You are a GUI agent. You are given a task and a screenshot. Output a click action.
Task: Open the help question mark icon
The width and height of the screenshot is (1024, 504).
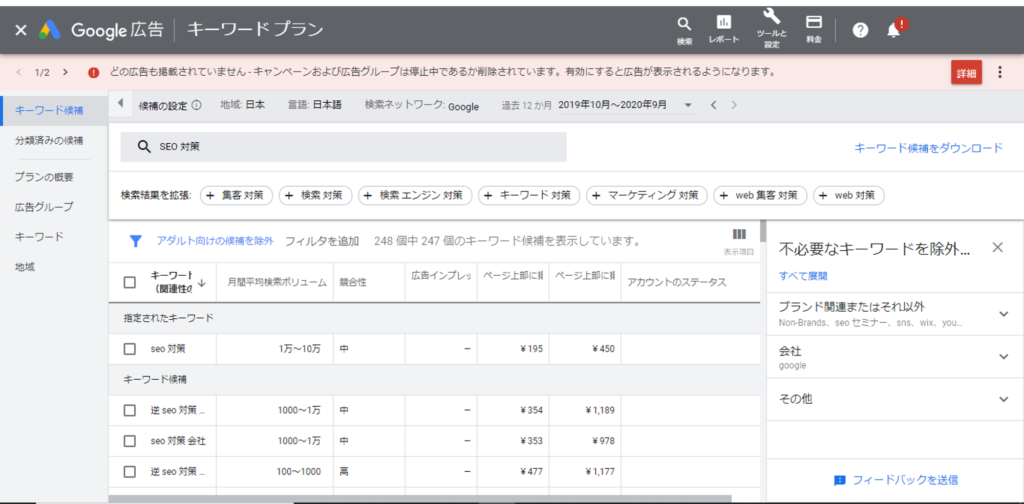860,30
